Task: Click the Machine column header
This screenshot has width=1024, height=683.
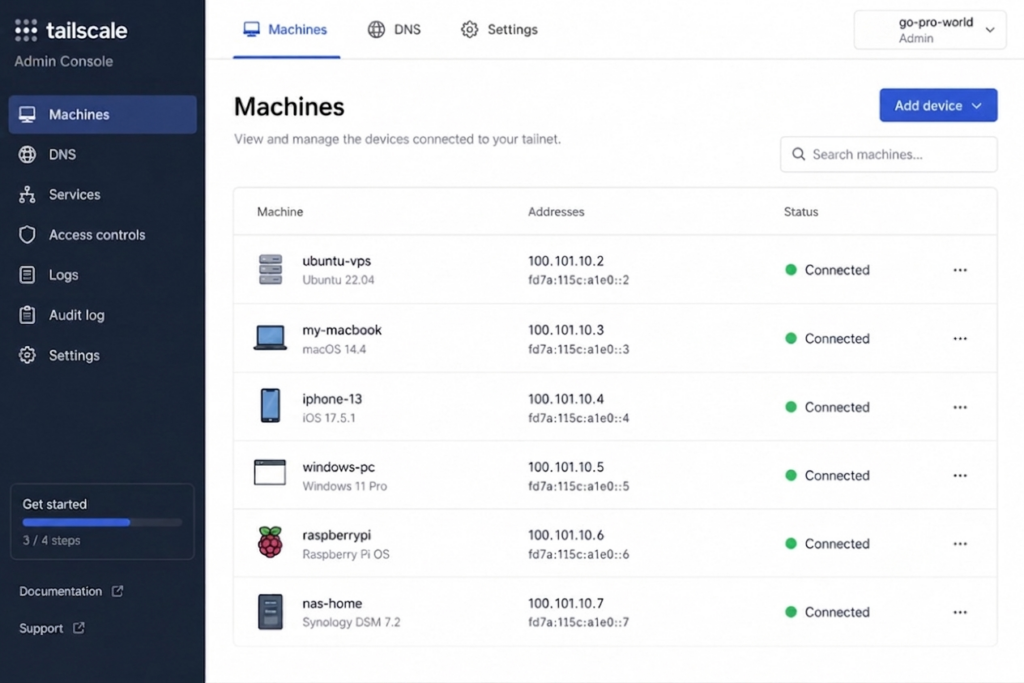Action: point(280,212)
